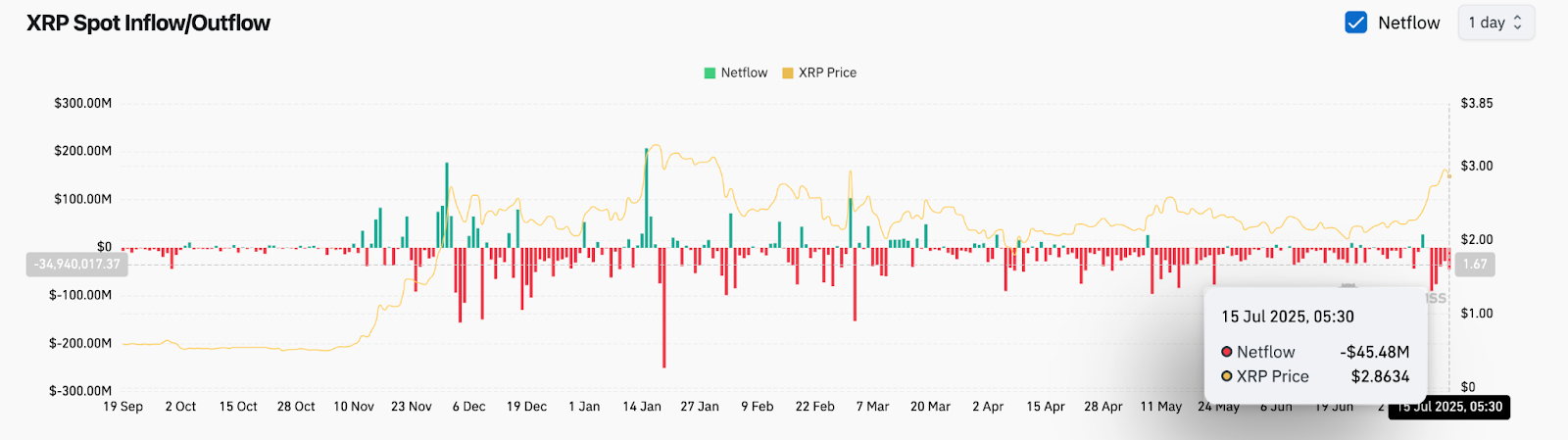Click the 1.67 right-axis crosshair tag
Image resolution: width=1568 pixels, height=440 pixels.
1475,265
